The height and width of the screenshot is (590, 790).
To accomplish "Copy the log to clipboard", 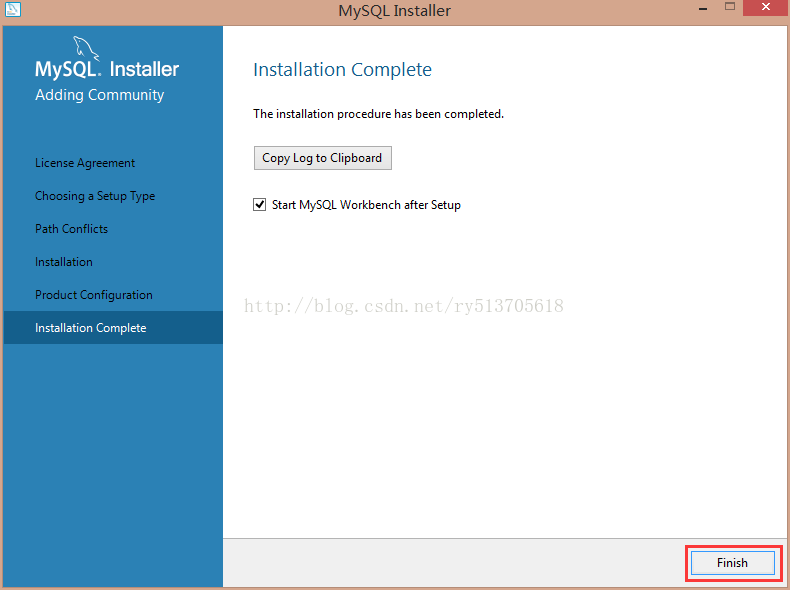I will click(322, 158).
